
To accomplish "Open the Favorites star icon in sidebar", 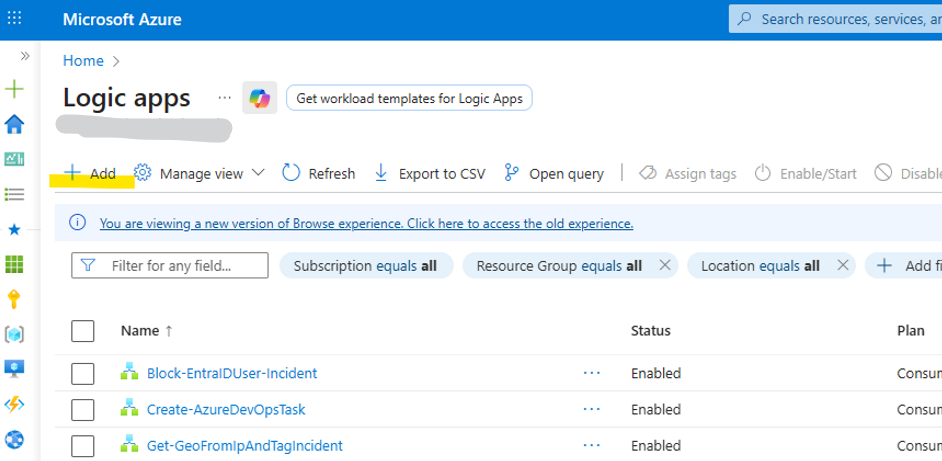I will click(14, 229).
